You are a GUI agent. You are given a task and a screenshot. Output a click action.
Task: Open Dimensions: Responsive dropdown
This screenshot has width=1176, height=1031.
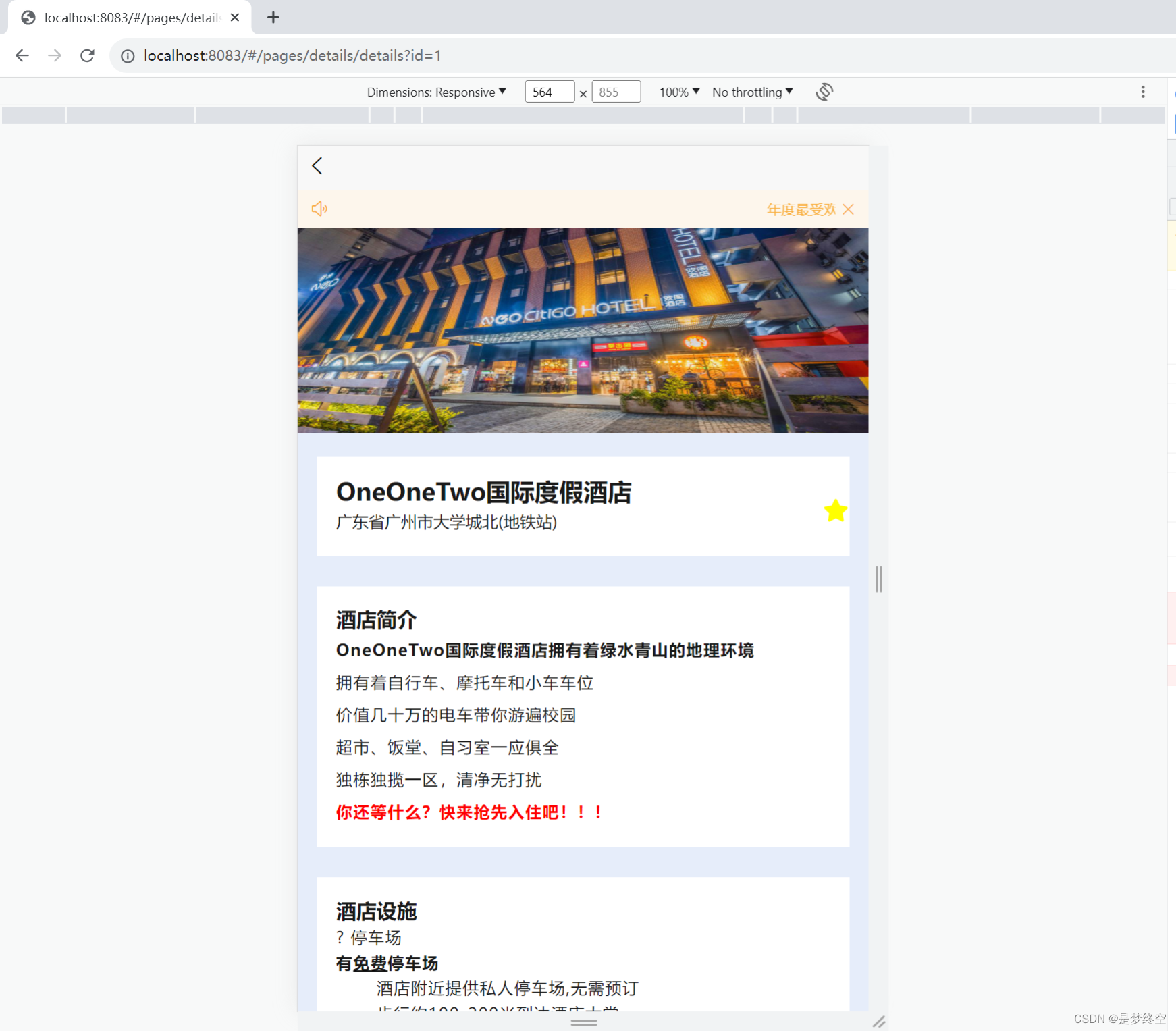tap(436, 92)
